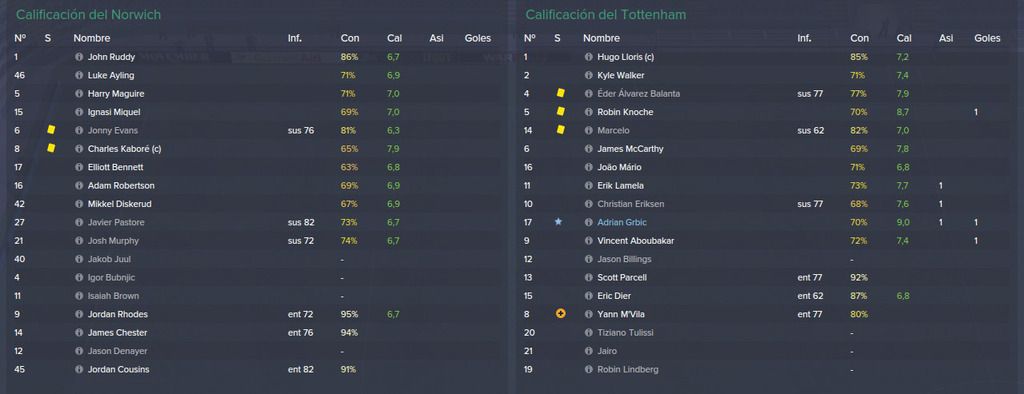Sort Norwich table by Nombre header
The height and width of the screenshot is (394, 1024).
[92, 39]
